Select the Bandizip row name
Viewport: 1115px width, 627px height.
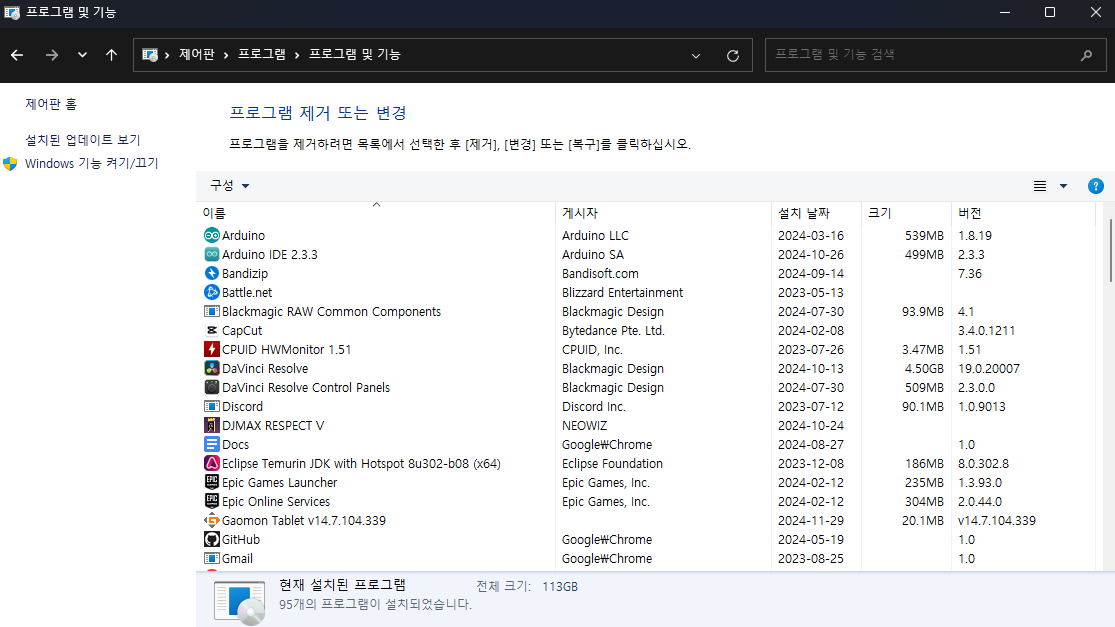pyautogui.click(x=245, y=274)
